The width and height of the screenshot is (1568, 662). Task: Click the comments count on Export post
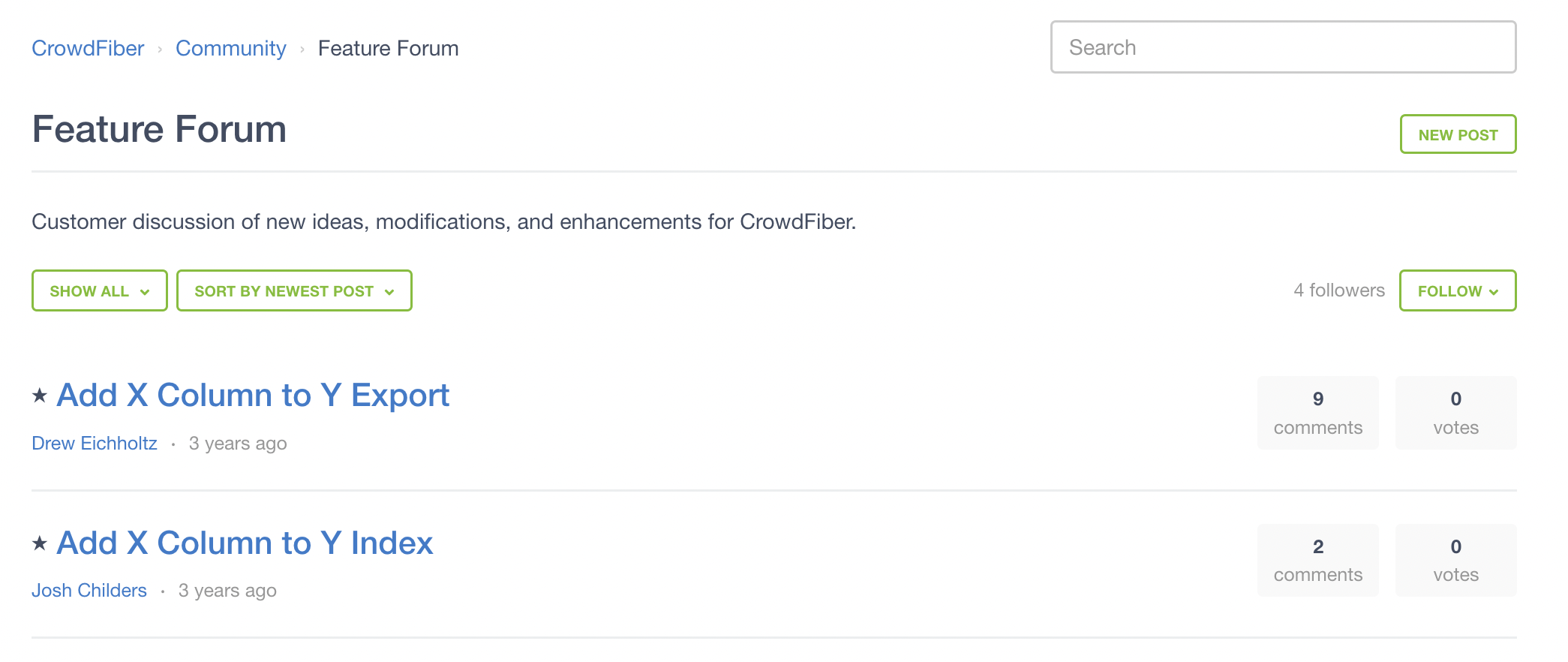pos(1317,412)
